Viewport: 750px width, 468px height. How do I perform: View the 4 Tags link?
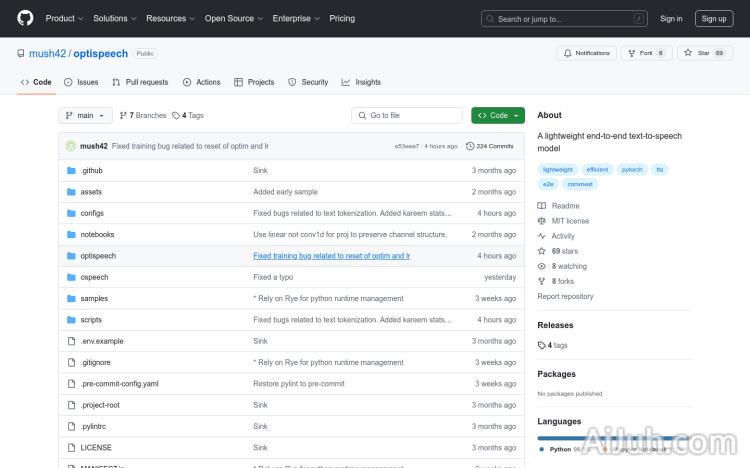(x=188, y=116)
